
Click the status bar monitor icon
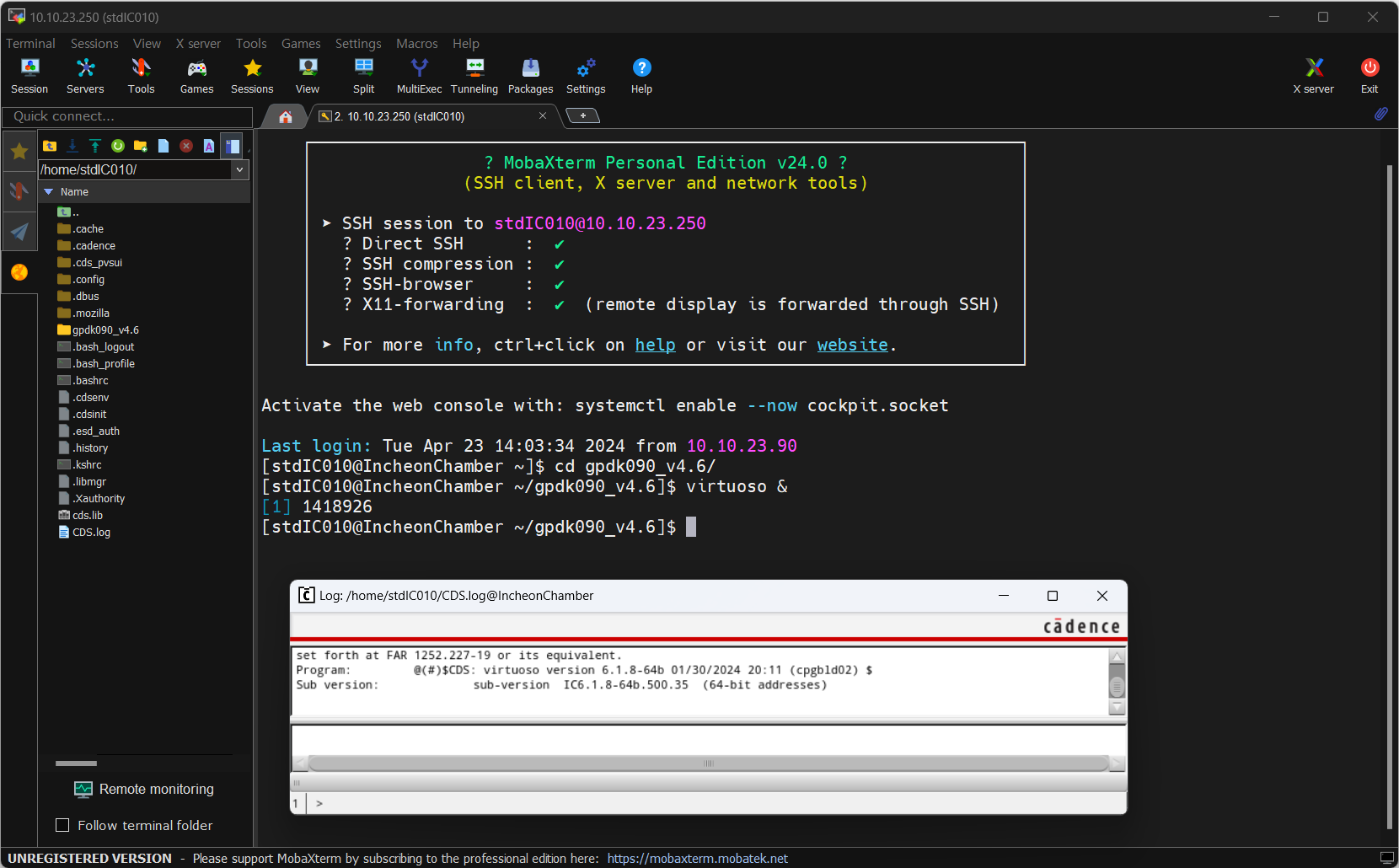tap(1386, 858)
